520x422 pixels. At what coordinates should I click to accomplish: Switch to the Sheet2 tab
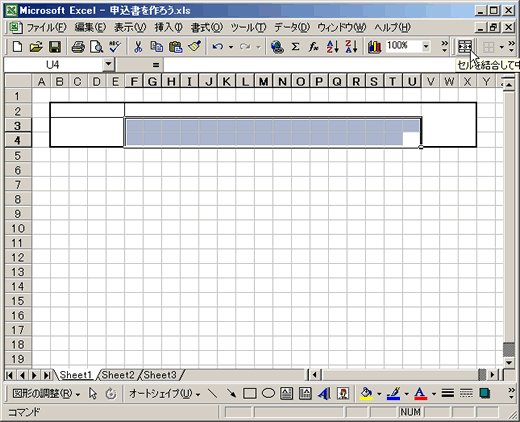point(118,375)
